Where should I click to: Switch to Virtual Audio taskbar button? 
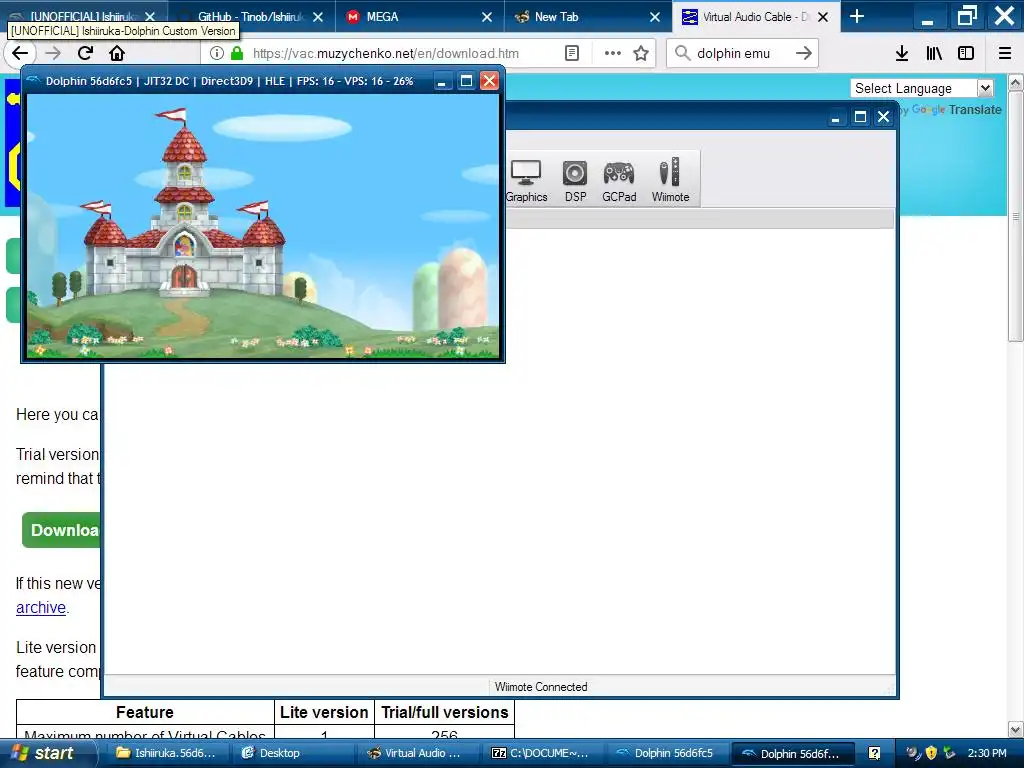click(417, 753)
